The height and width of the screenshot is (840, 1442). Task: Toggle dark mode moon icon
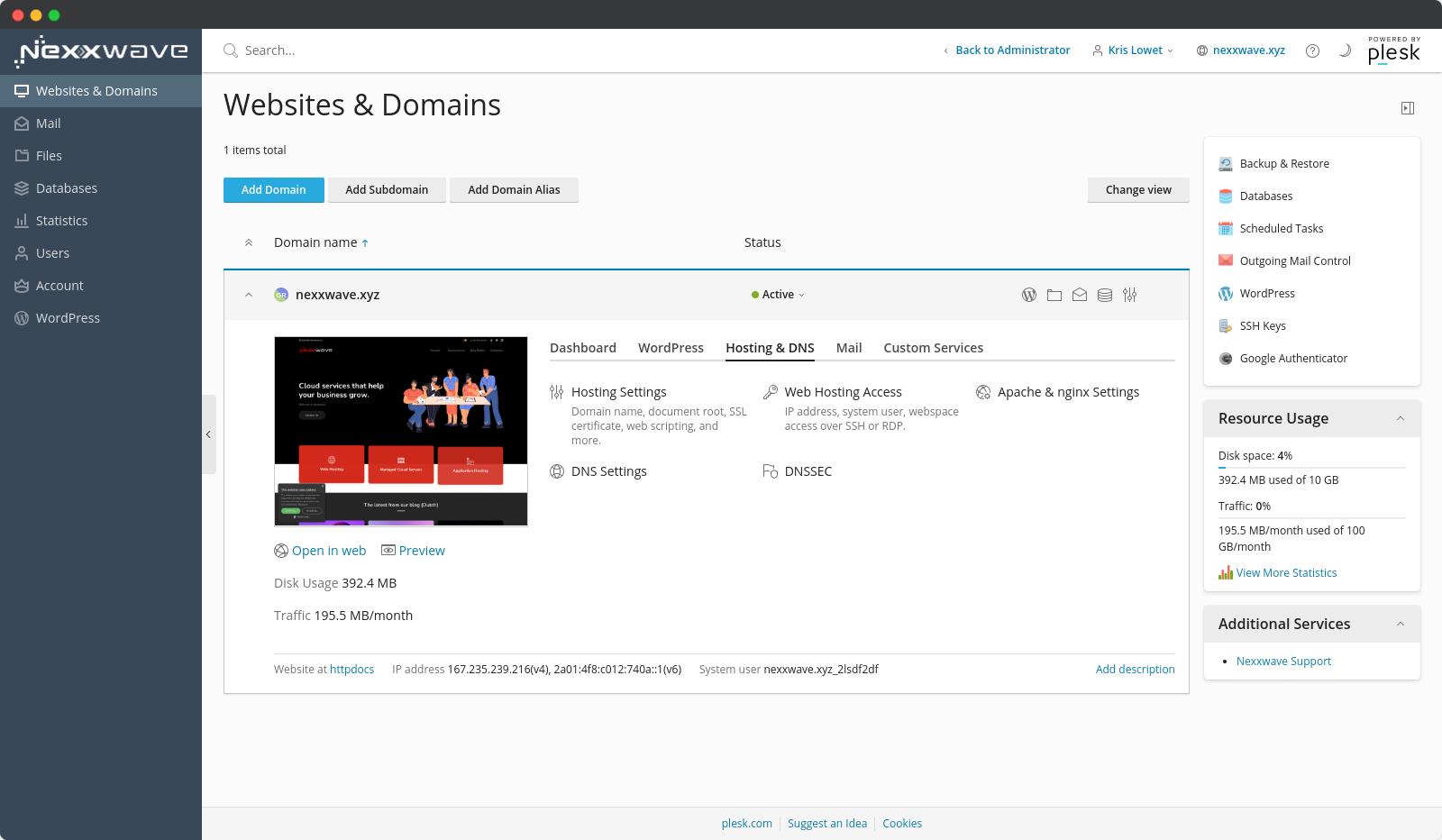click(1345, 50)
